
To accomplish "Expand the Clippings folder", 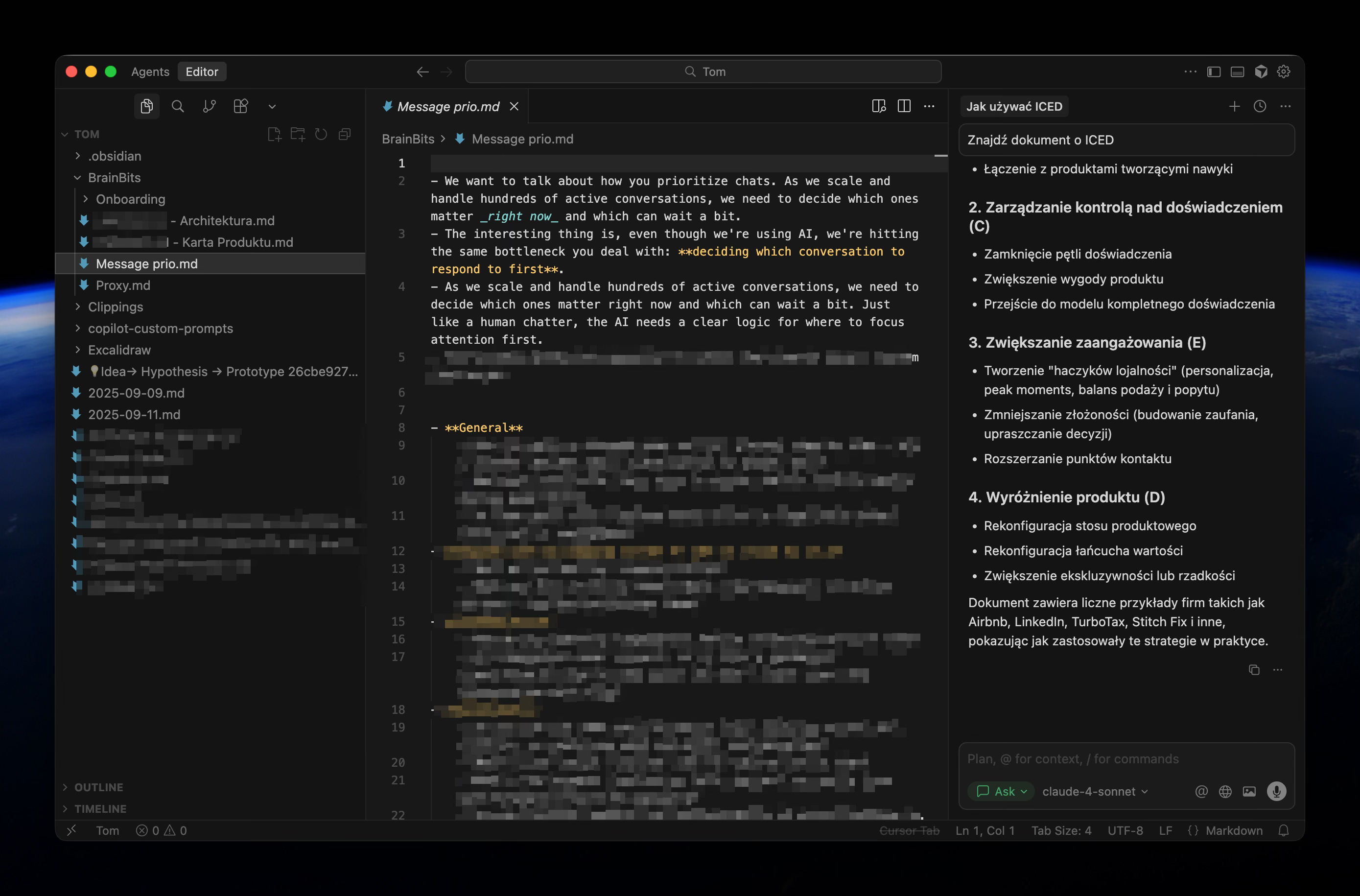I will (116, 307).
